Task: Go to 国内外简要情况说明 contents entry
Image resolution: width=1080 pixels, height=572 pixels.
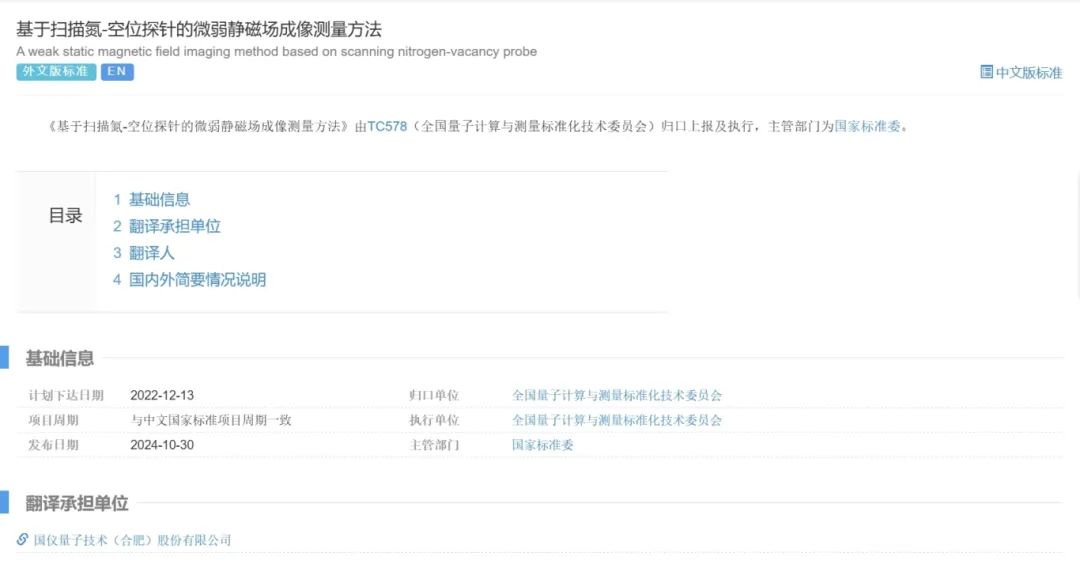Action: 197,280
